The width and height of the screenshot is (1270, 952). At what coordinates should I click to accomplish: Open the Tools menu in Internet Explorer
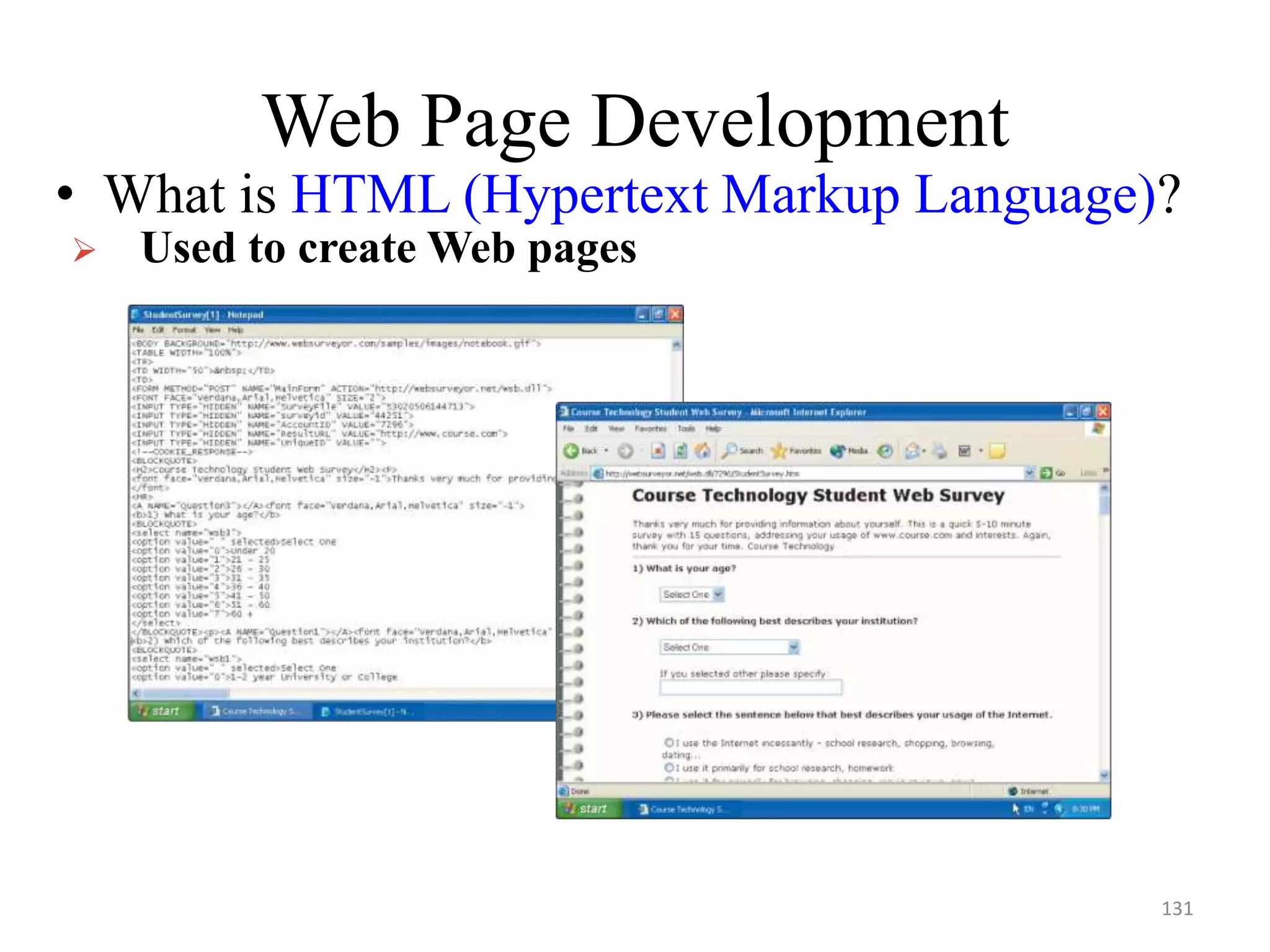tap(686, 428)
